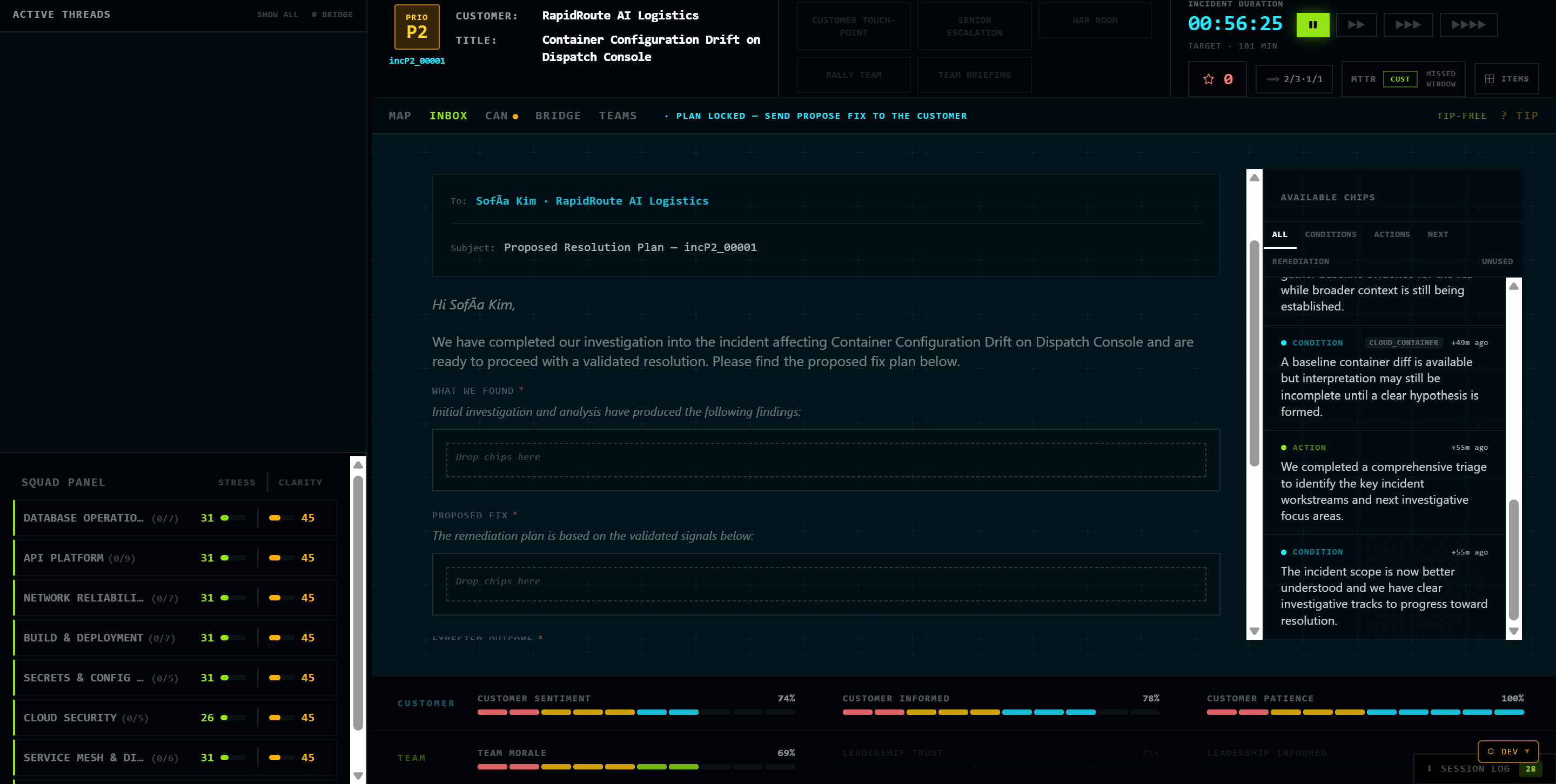This screenshot has height=784, width=1556.
Task: Select the ACTIONS chips filter tab
Action: pos(1391,234)
